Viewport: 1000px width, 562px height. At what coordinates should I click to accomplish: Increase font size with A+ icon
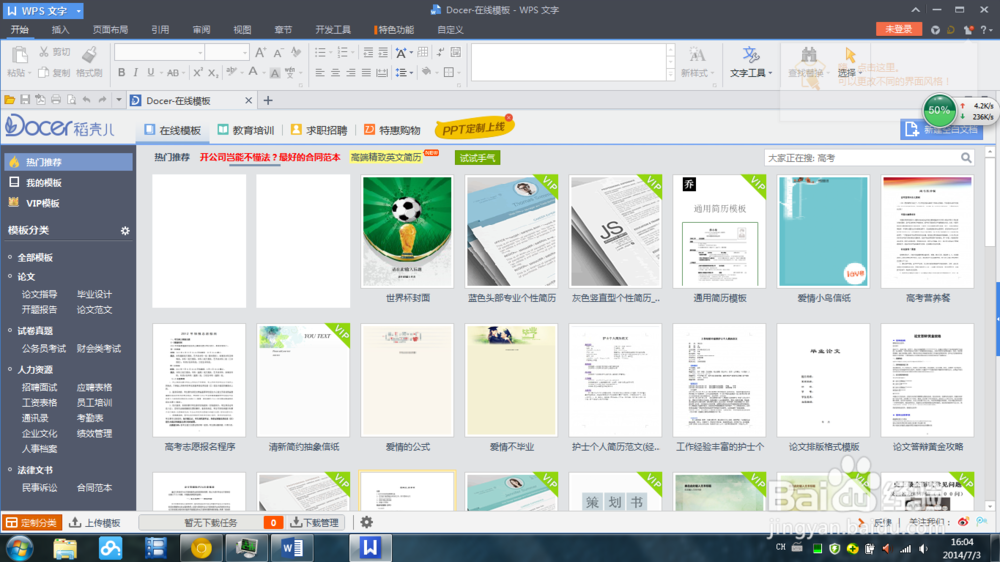pyautogui.click(x=260, y=53)
